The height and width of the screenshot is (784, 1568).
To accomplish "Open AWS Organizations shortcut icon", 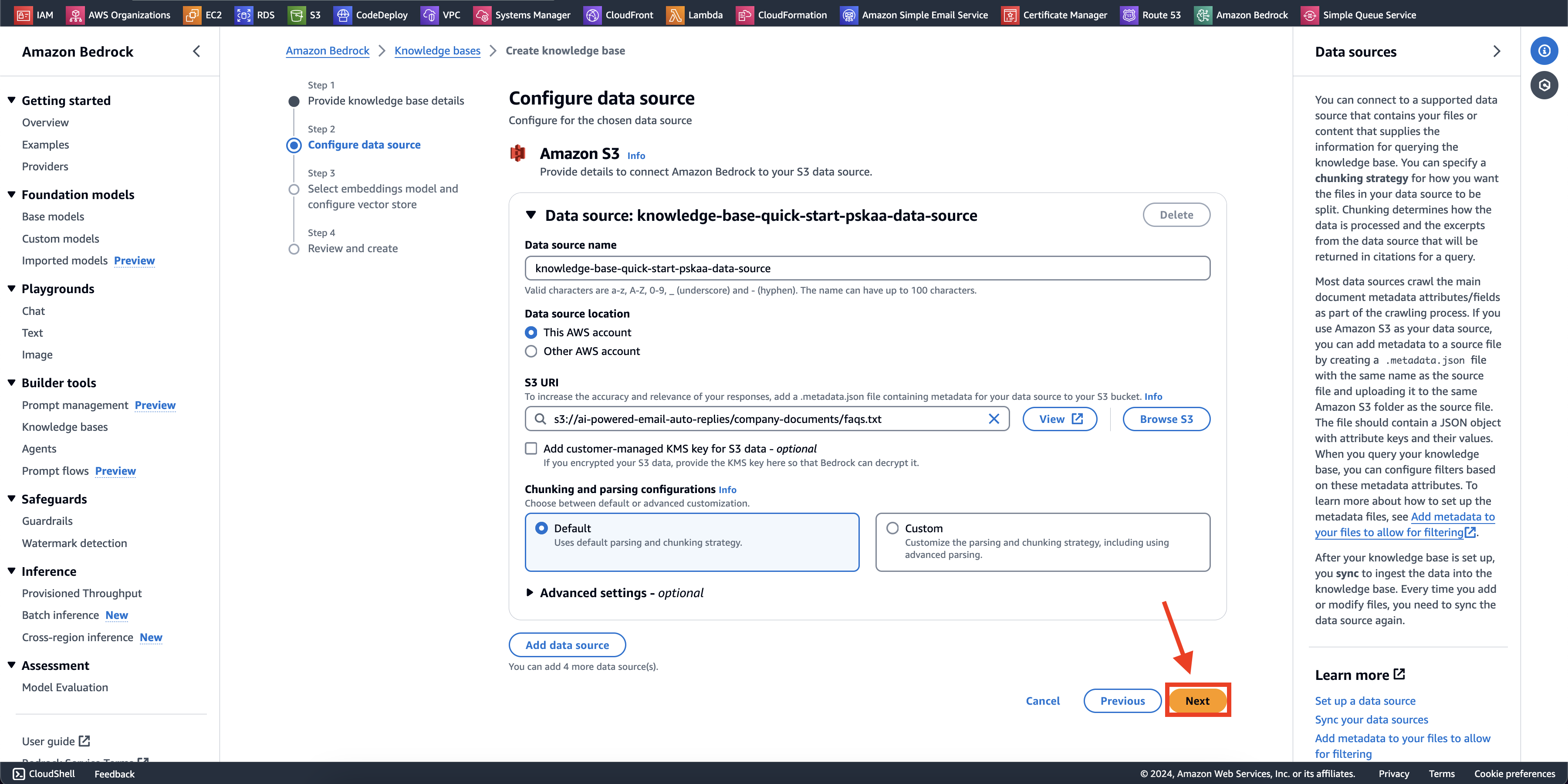I will pos(75,15).
